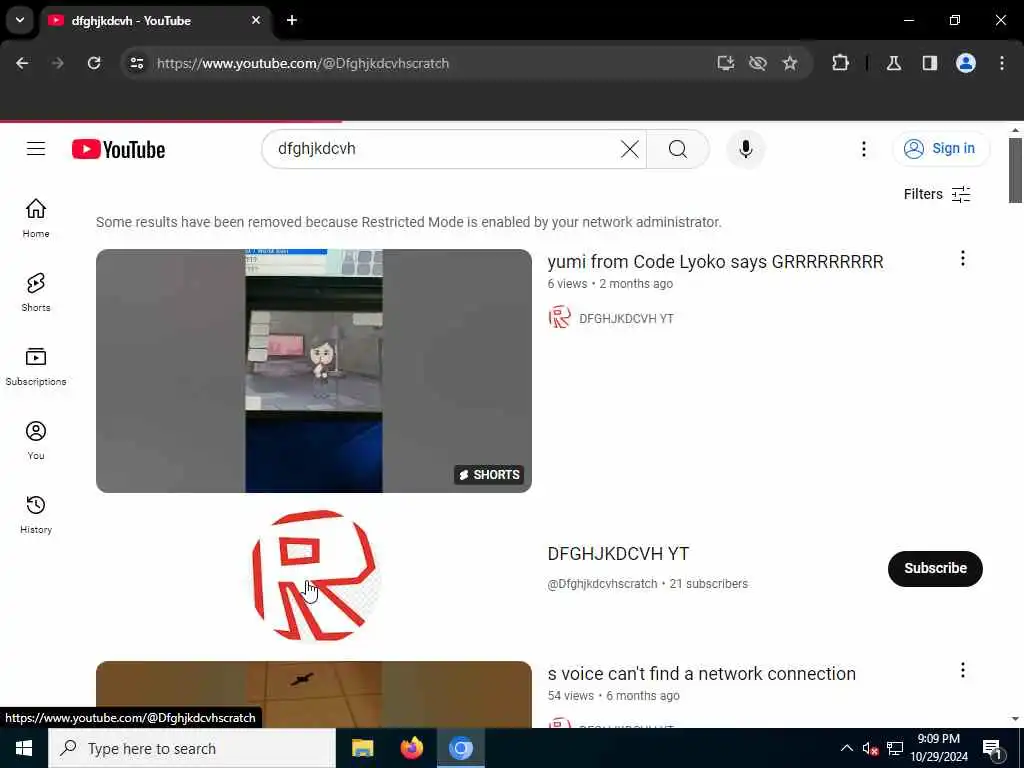Bookmark this page with the star
This screenshot has width=1024, height=768.
pyautogui.click(x=790, y=63)
